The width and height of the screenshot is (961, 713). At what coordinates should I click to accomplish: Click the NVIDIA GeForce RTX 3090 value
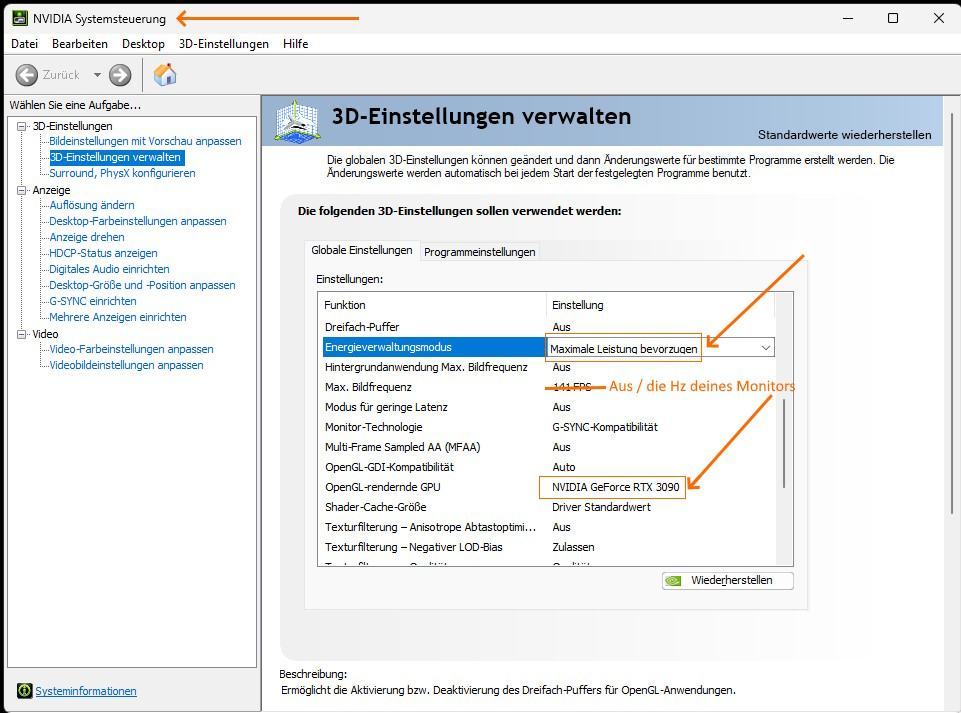tap(615, 487)
